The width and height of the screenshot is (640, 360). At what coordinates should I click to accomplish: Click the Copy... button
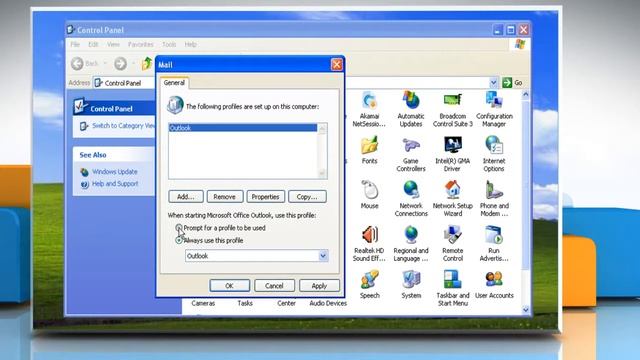pos(307,197)
